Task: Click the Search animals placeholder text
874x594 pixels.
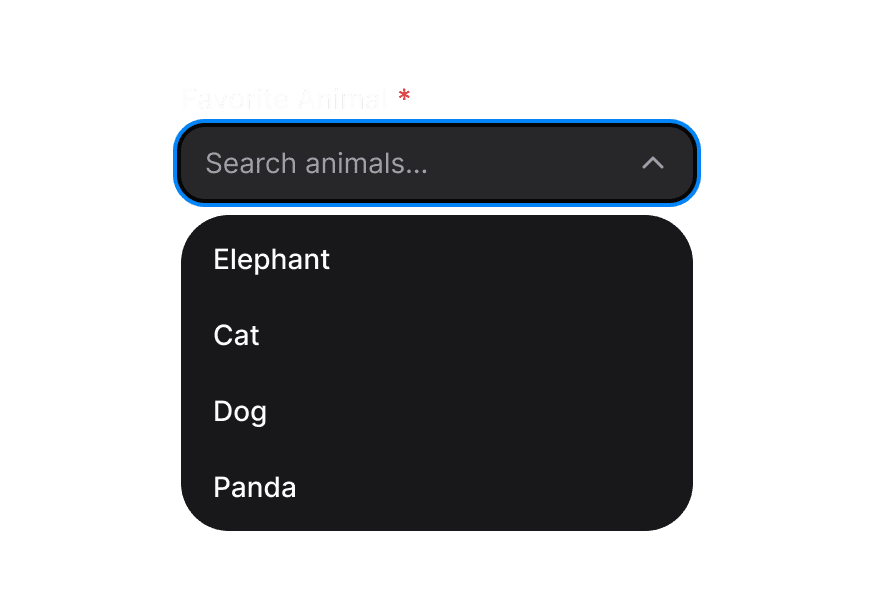Action: click(316, 163)
